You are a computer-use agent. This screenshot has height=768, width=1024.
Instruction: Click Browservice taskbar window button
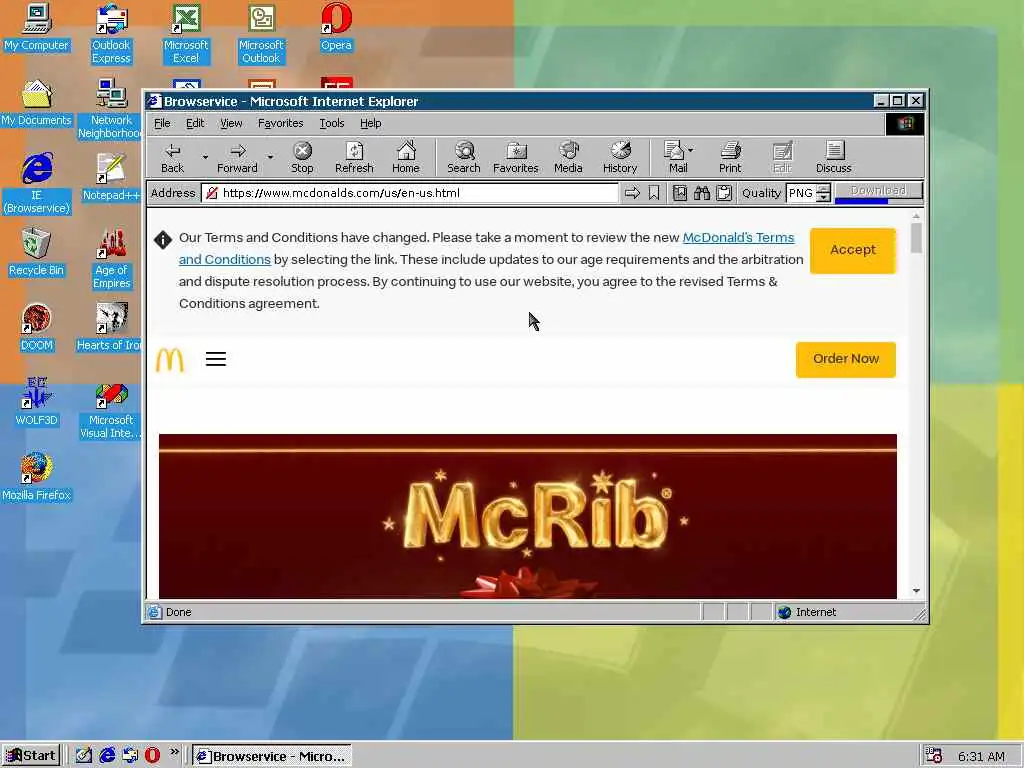pyautogui.click(x=272, y=756)
